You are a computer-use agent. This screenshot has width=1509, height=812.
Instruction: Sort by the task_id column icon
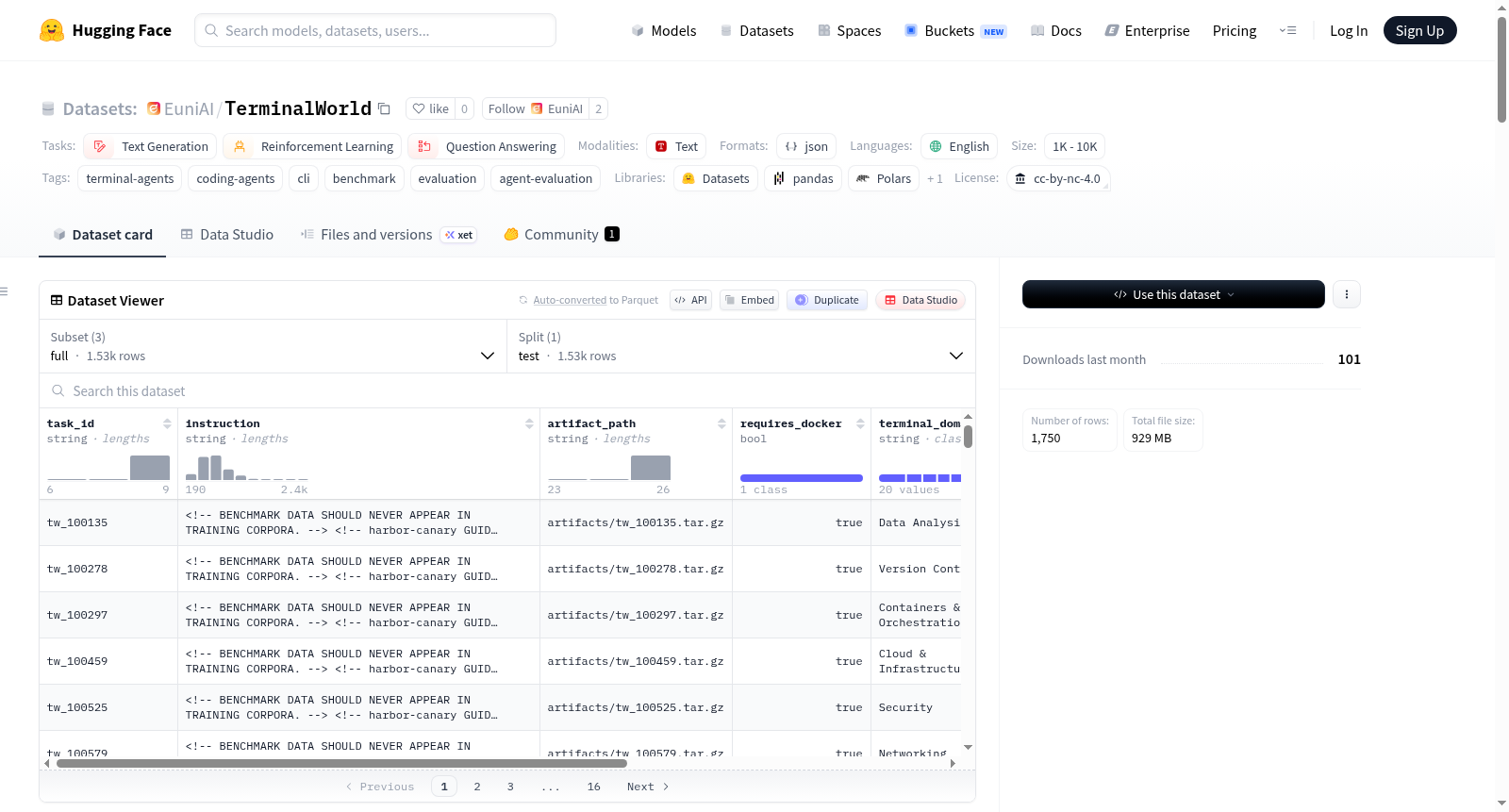coord(167,423)
